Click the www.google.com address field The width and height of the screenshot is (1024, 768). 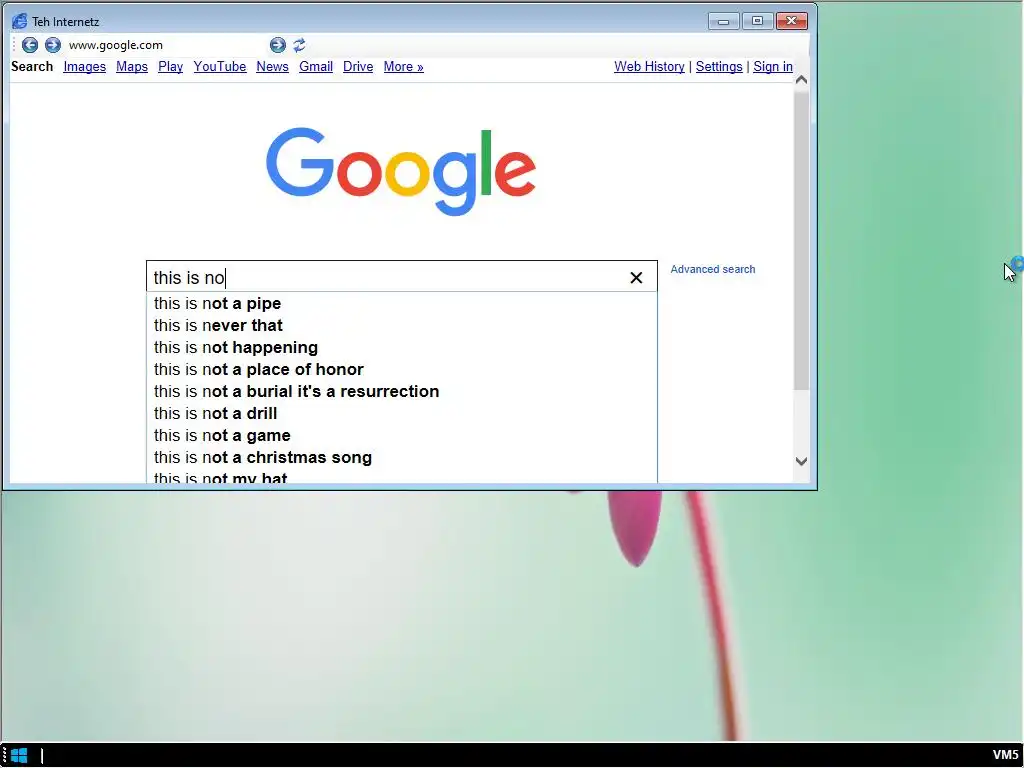pos(167,45)
